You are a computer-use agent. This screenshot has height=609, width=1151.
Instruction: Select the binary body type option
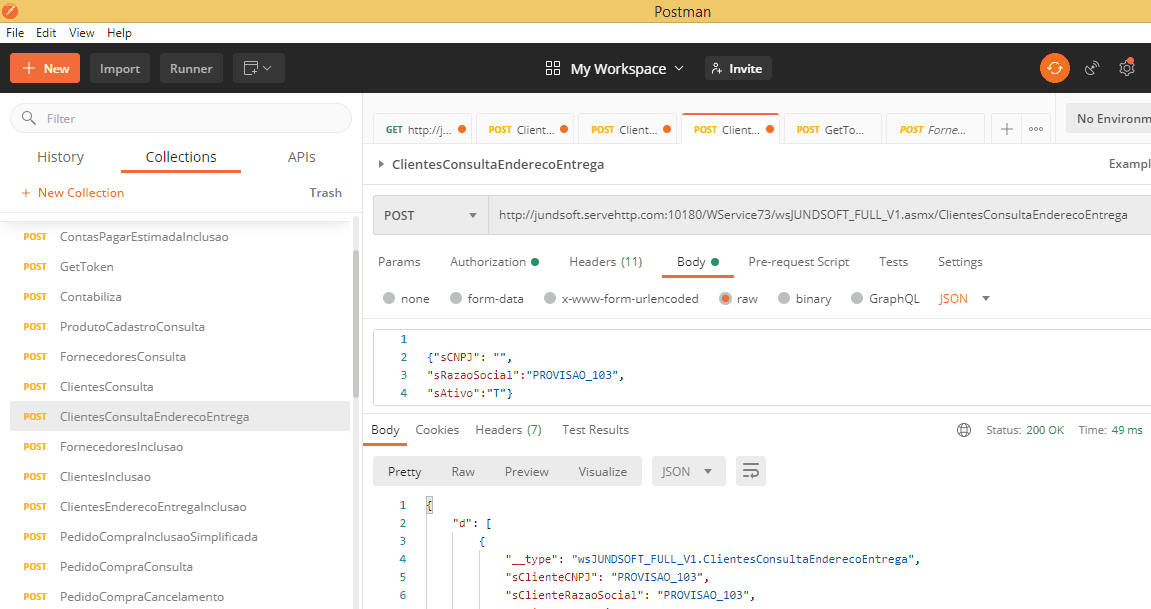tap(784, 298)
